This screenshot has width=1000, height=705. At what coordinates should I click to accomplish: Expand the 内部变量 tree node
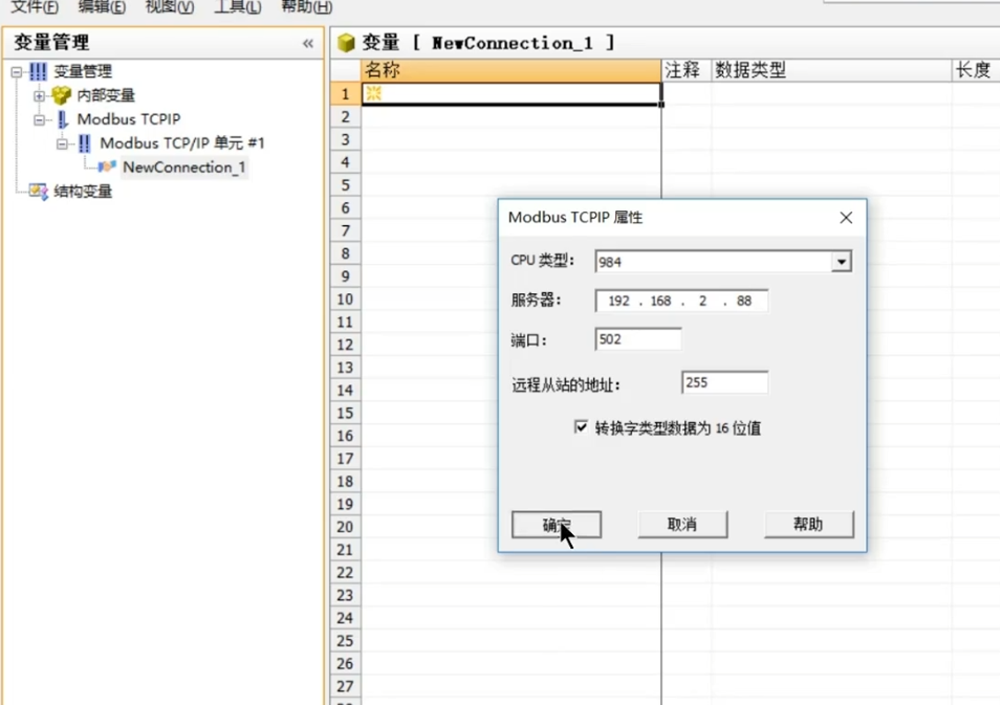click(x=40, y=95)
